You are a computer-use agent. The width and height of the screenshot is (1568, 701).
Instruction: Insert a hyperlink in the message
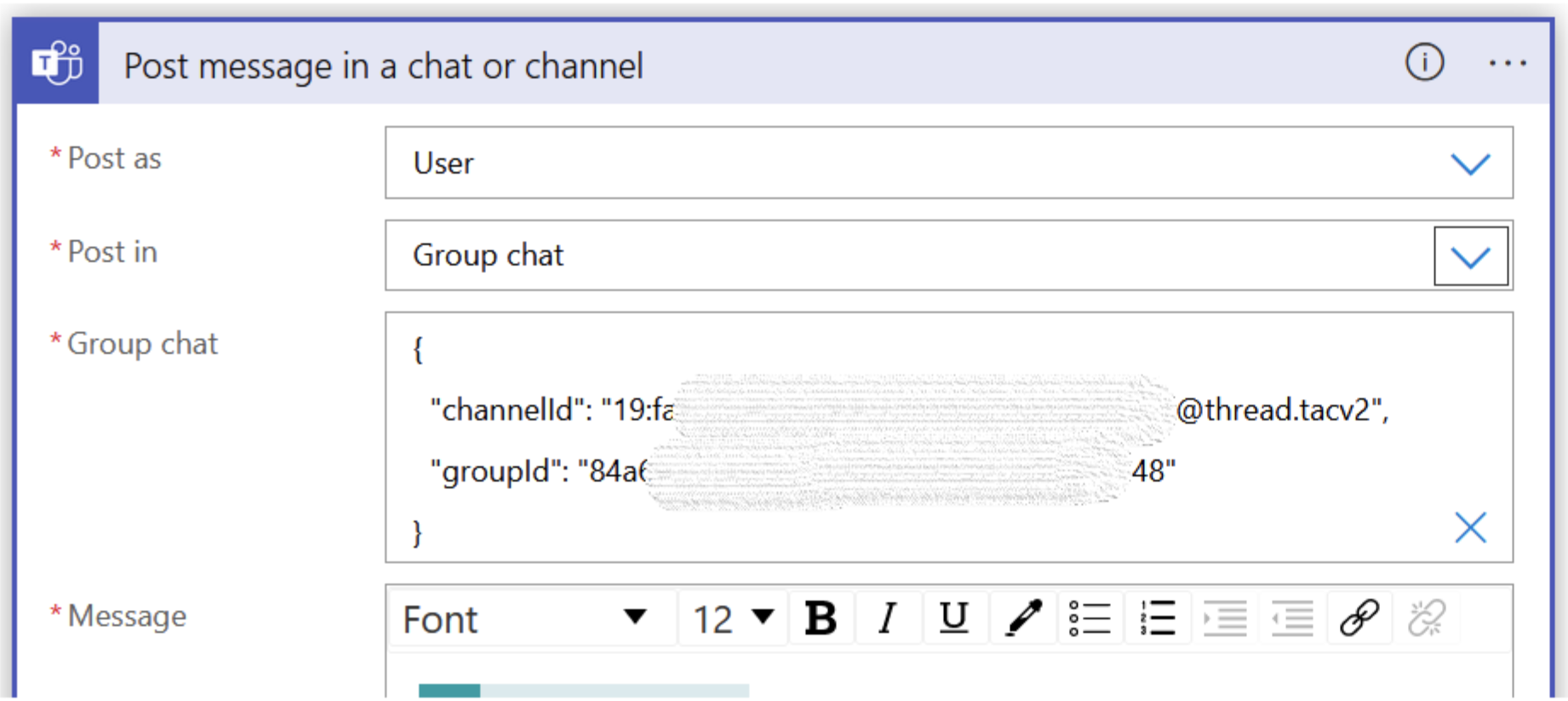coord(1359,618)
